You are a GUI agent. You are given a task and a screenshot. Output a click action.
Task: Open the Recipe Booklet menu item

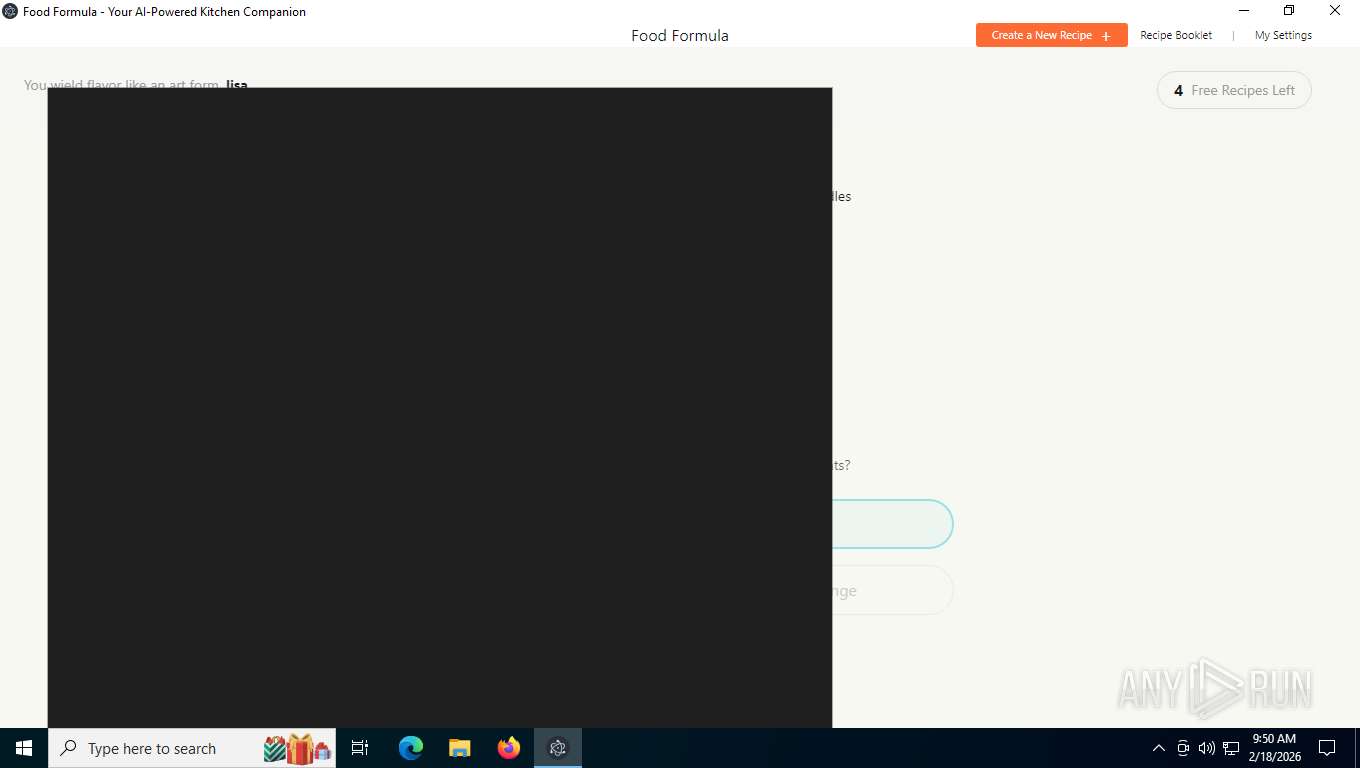[x=1176, y=35]
